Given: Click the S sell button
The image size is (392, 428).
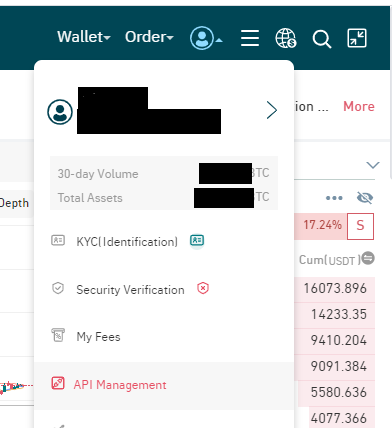Looking at the screenshot, I should tap(360, 226).
